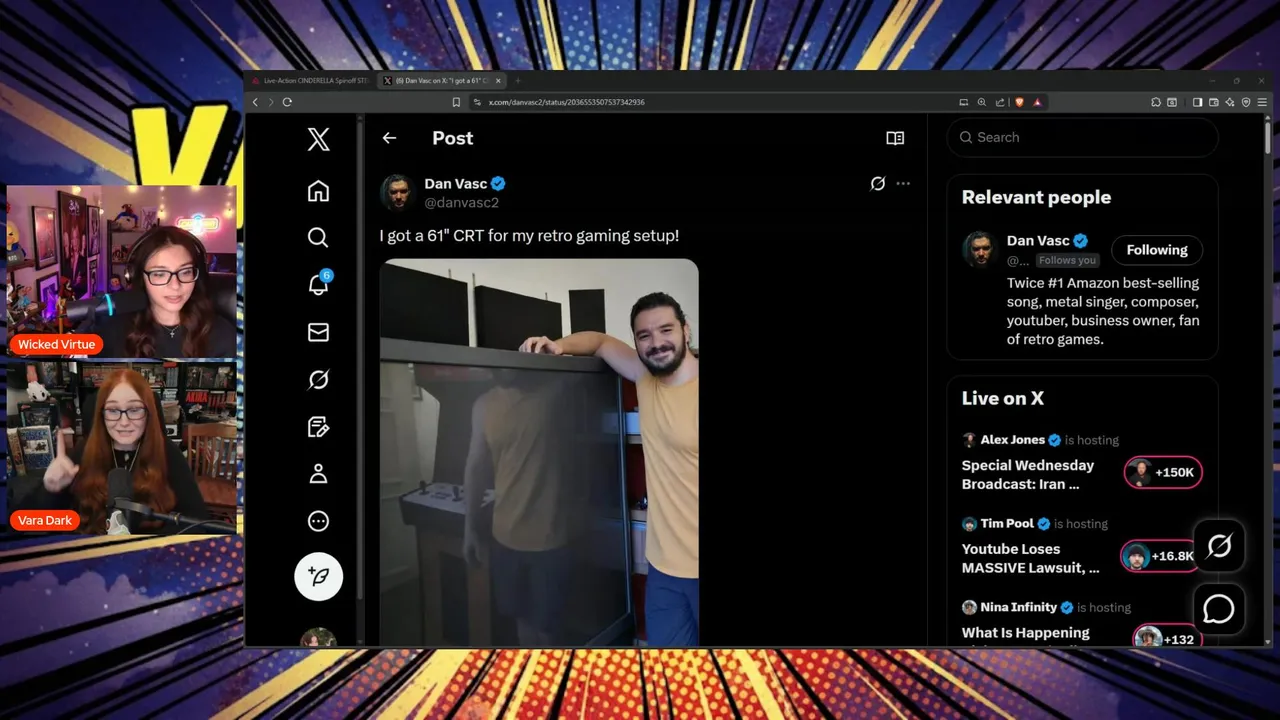Image resolution: width=1280 pixels, height=720 pixels.
Task: Click the Alex Jones host avatar
Action: coord(969,440)
